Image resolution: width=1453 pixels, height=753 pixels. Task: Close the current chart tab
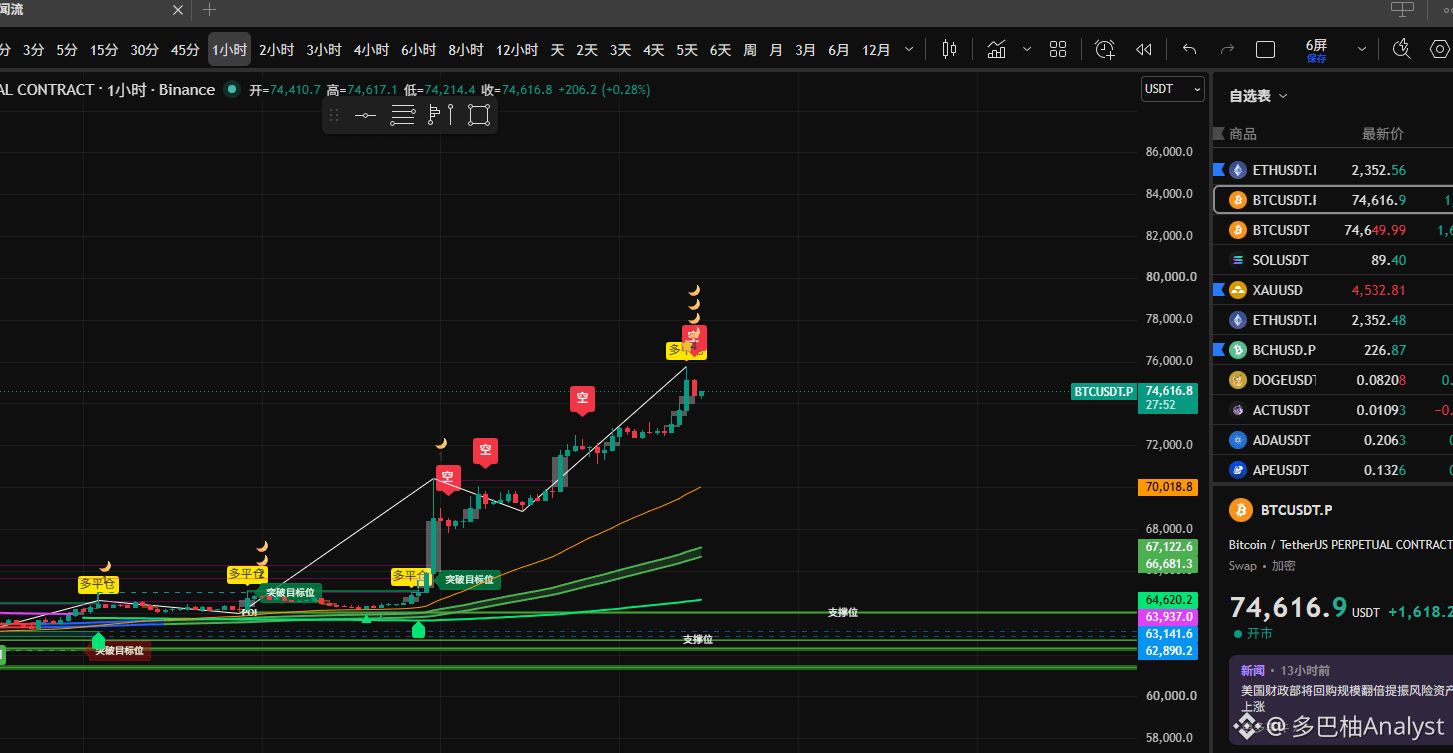(178, 10)
